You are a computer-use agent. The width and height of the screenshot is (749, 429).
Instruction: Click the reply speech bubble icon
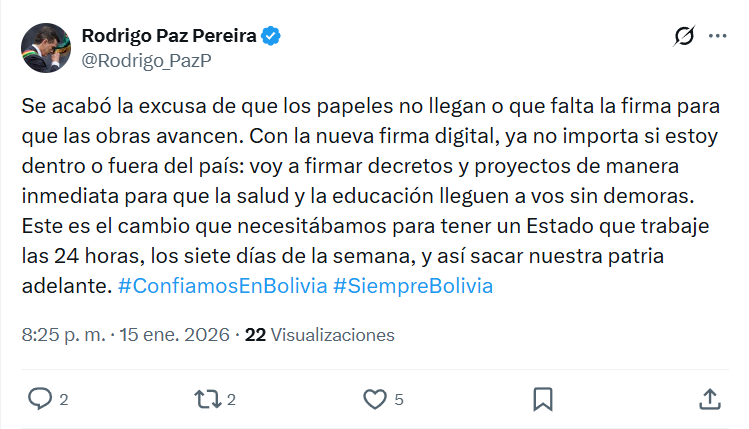click(40, 399)
